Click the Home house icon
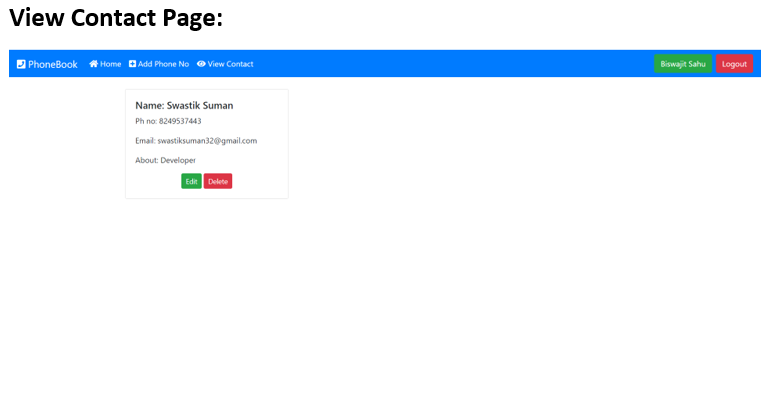Viewport: 767px width, 417px height. [93, 64]
